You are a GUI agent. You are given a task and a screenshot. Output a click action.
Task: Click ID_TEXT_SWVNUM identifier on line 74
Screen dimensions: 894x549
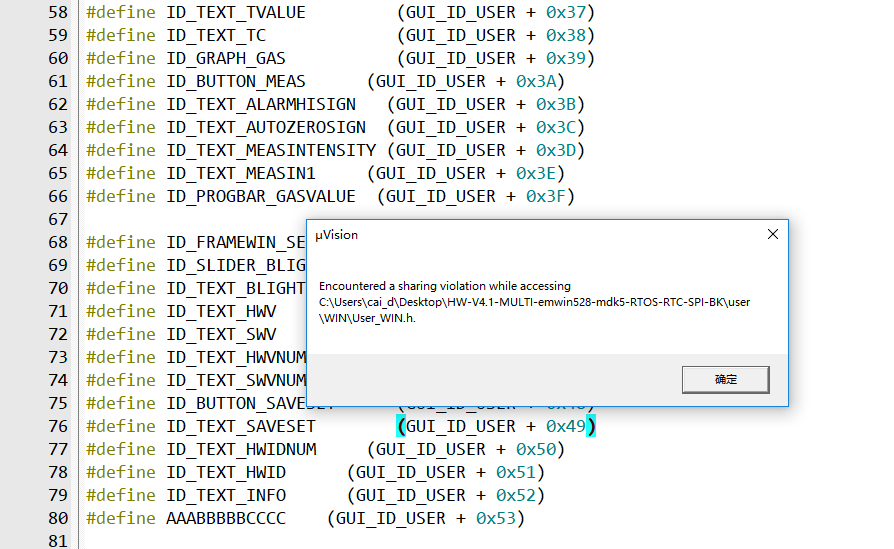point(236,380)
